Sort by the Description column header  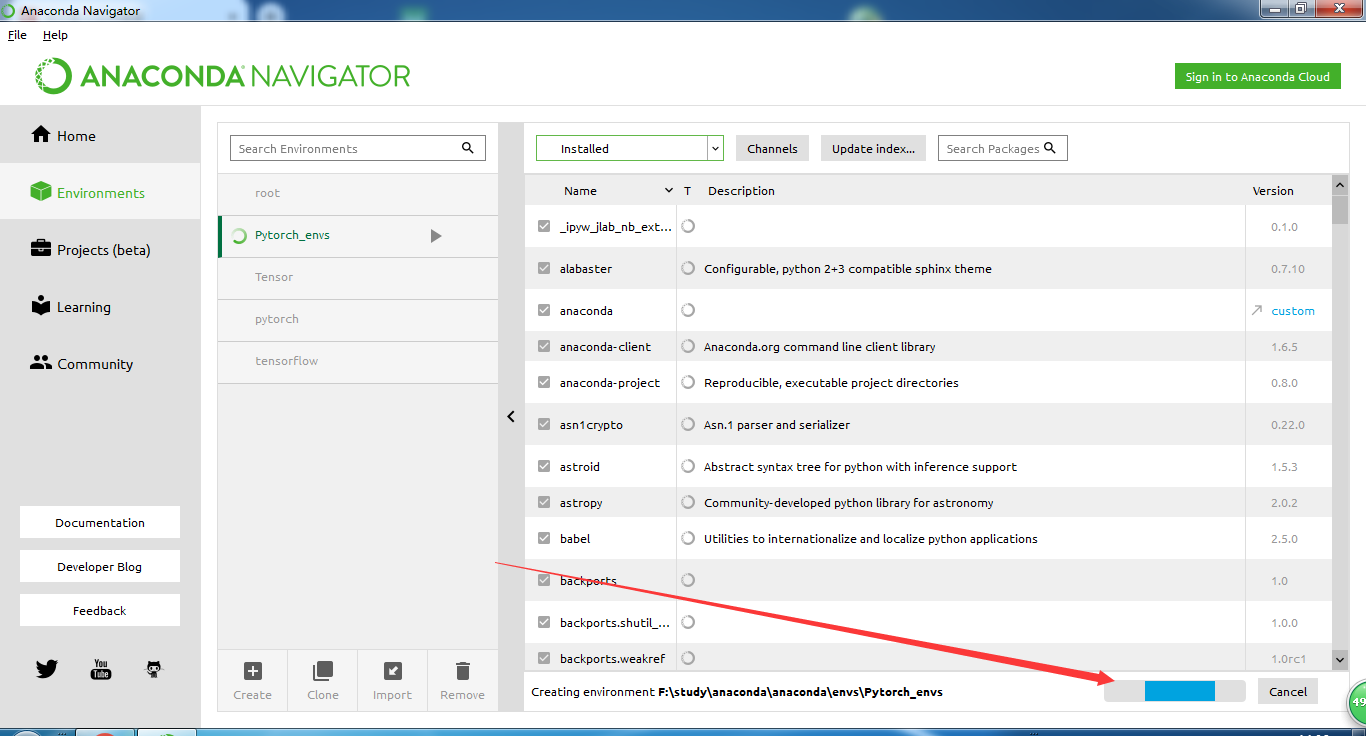tap(741, 191)
